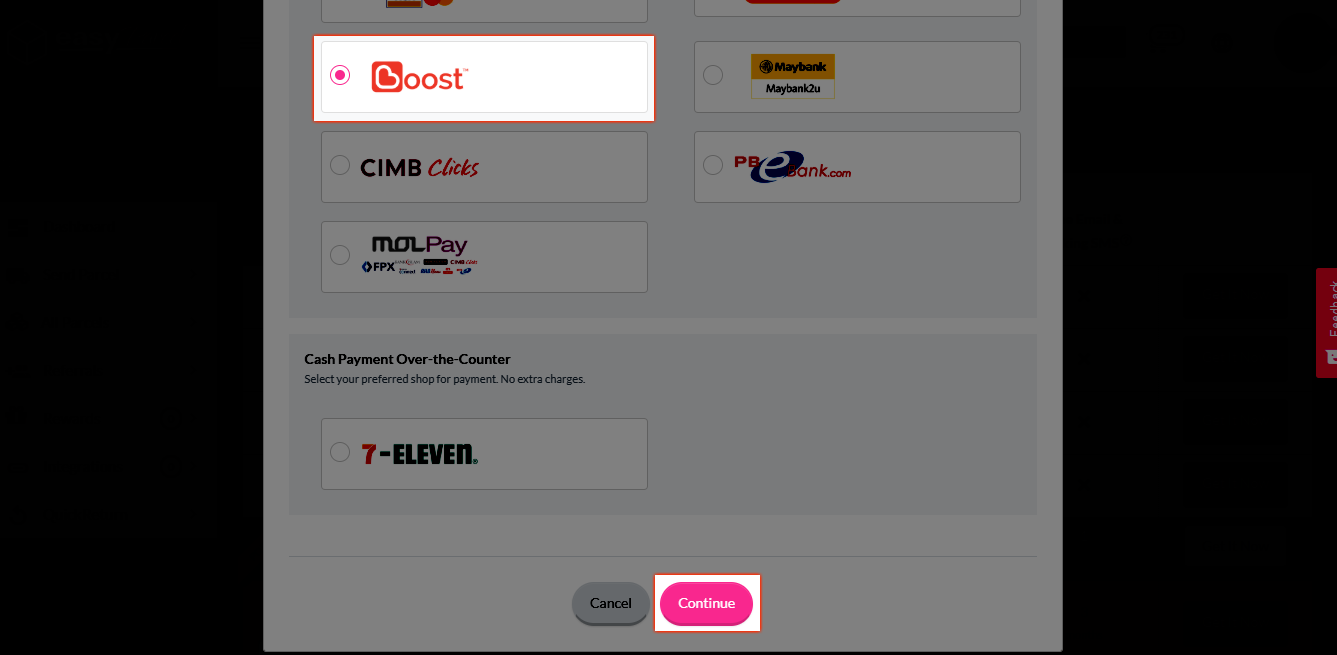The width and height of the screenshot is (1337, 655).
Task: Click the PBebank.com logo
Action: click(792, 166)
